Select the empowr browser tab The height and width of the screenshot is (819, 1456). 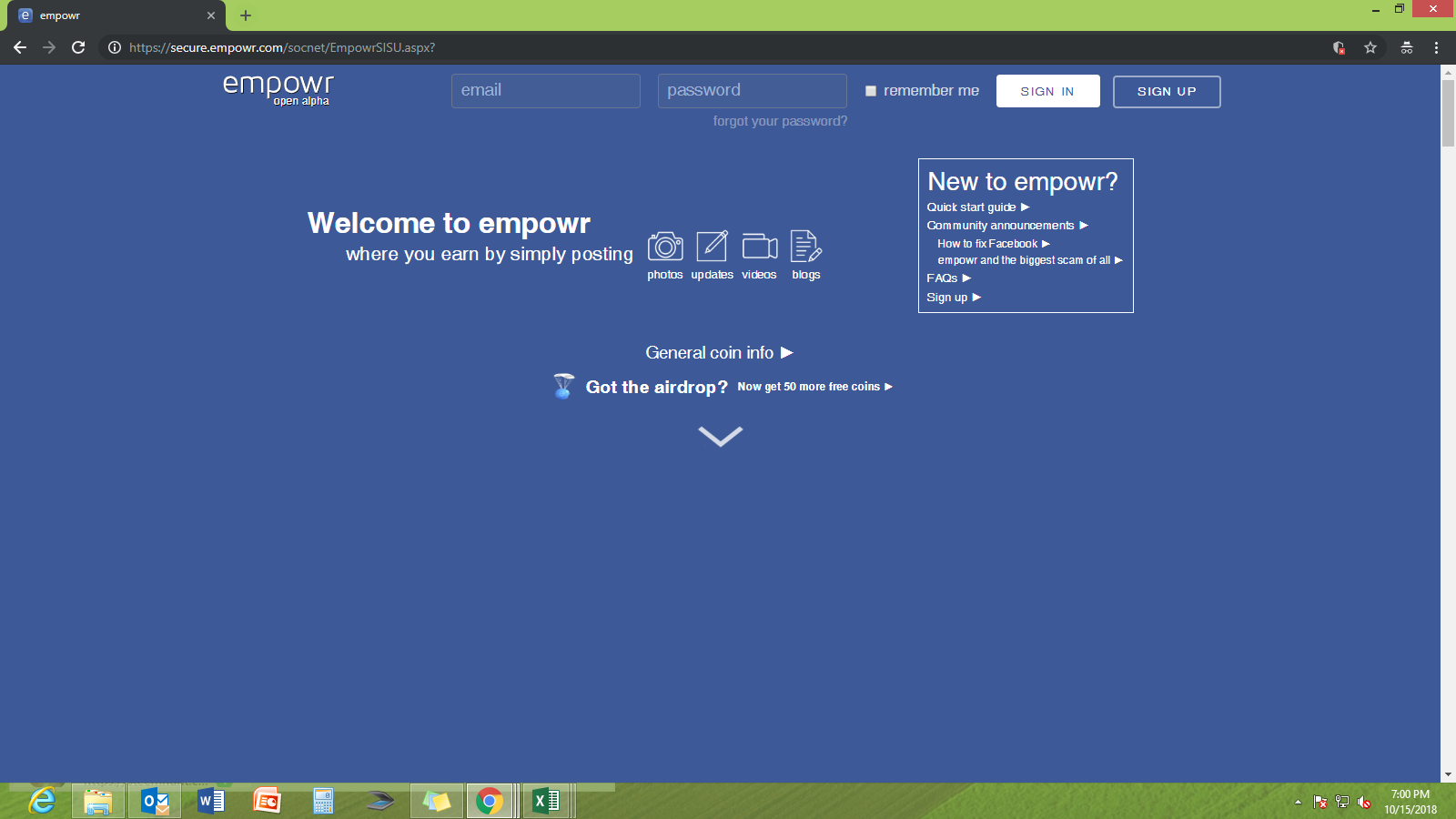click(116, 15)
